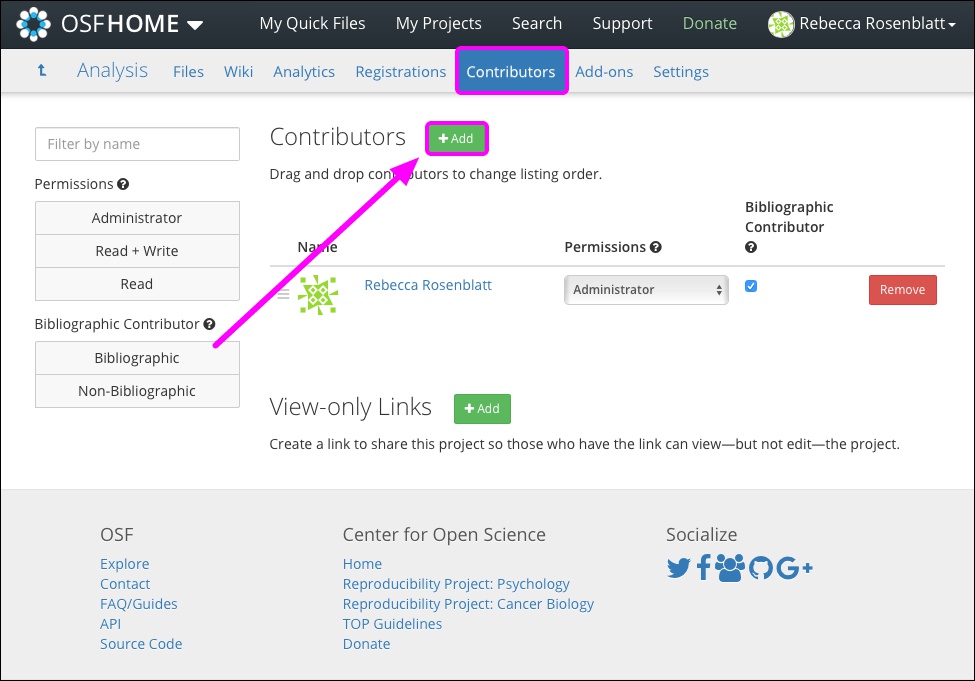Filter by Bibliographic contributors

137,358
